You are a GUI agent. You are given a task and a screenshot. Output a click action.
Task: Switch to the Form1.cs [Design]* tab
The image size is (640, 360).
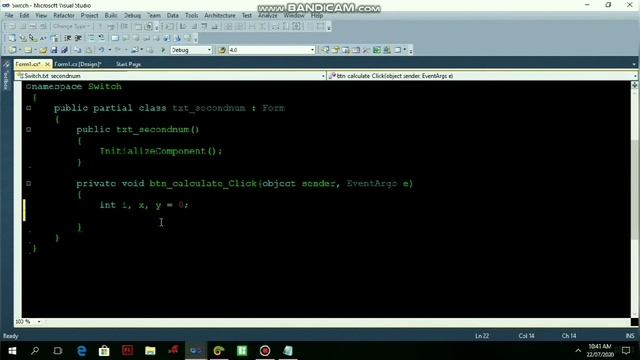pos(78,64)
